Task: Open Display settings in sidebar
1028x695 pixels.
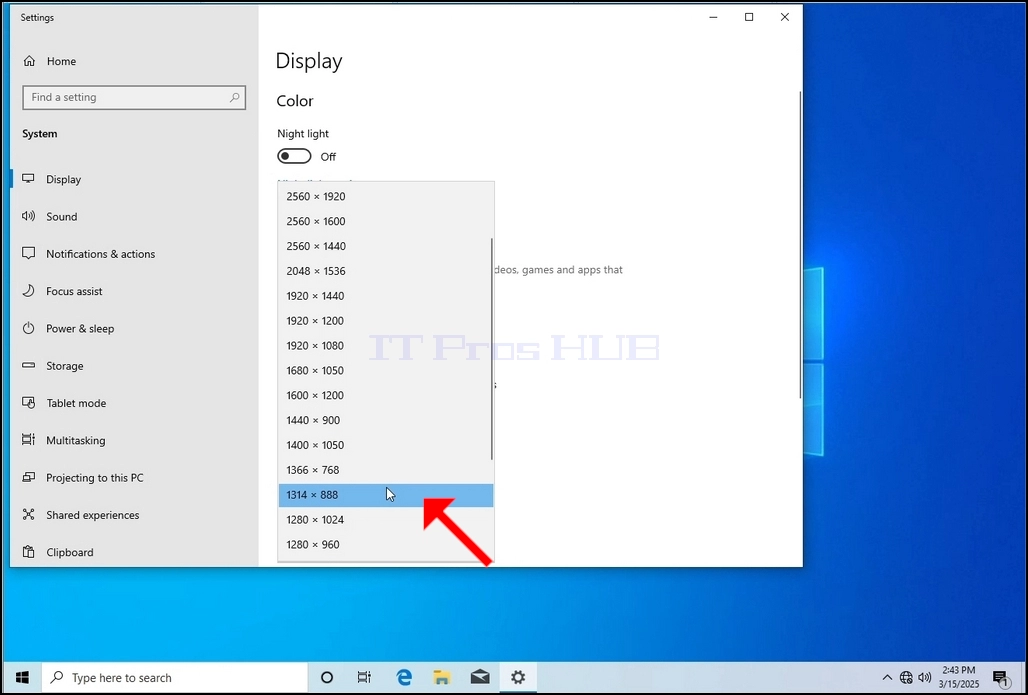Action: click(134, 179)
